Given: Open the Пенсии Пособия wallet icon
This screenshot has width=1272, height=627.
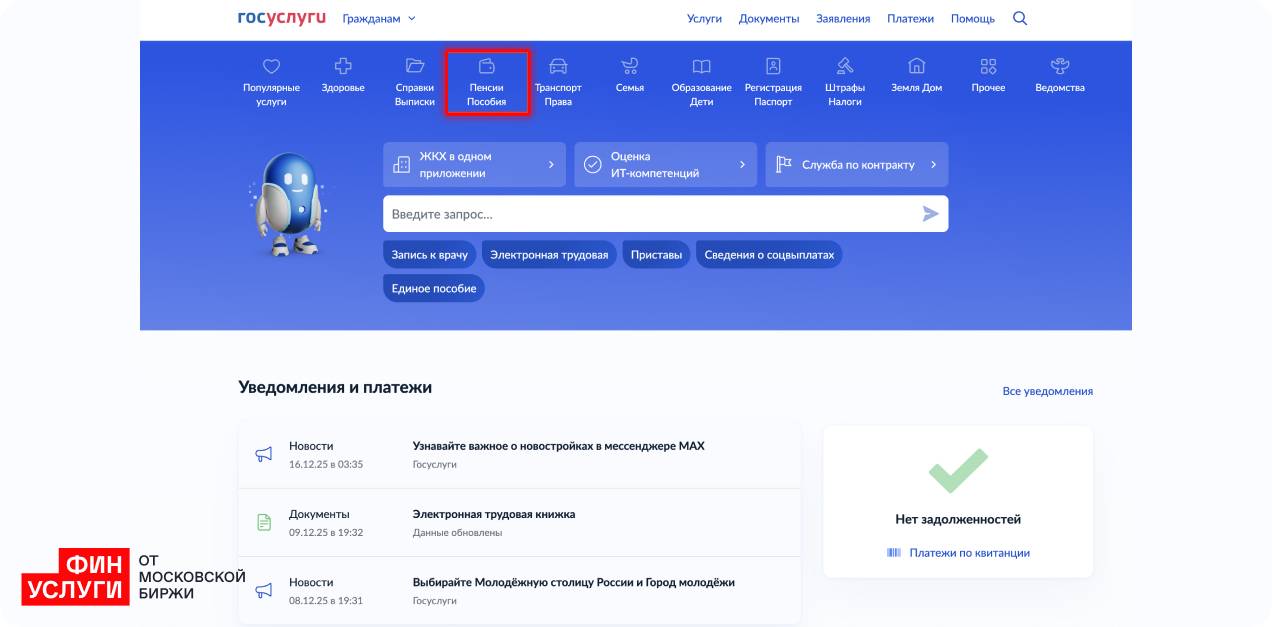Looking at the screenshot, I should [x=487, y=67].
